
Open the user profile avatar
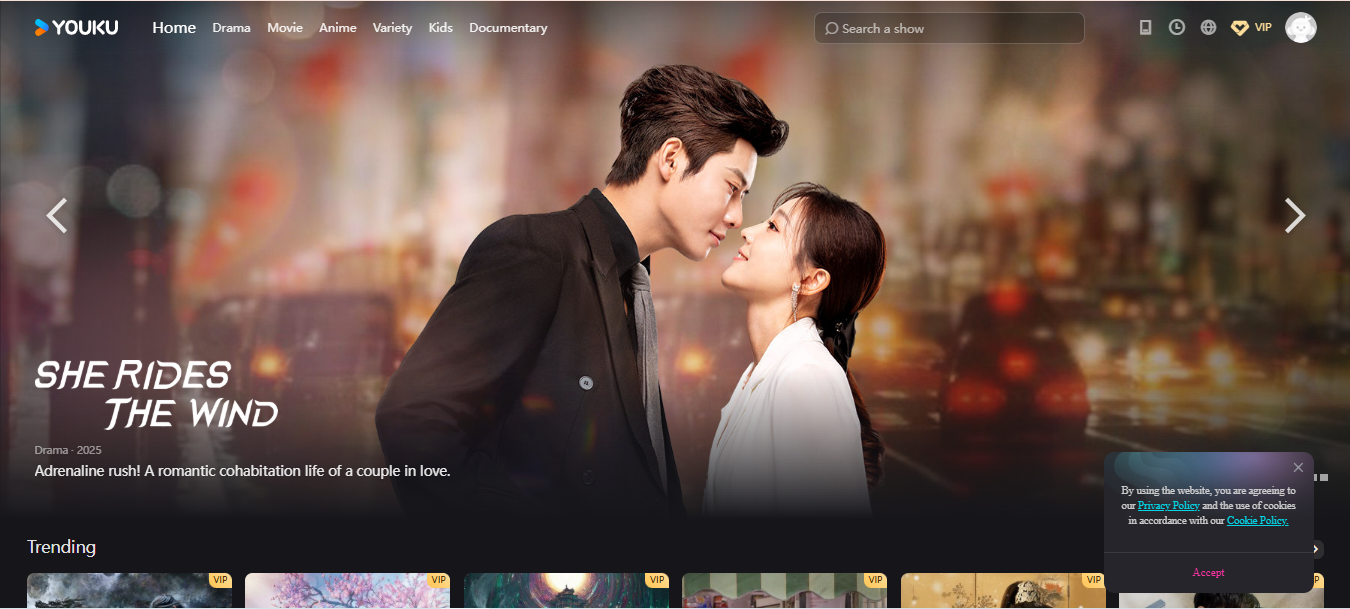click(1300, 28)
